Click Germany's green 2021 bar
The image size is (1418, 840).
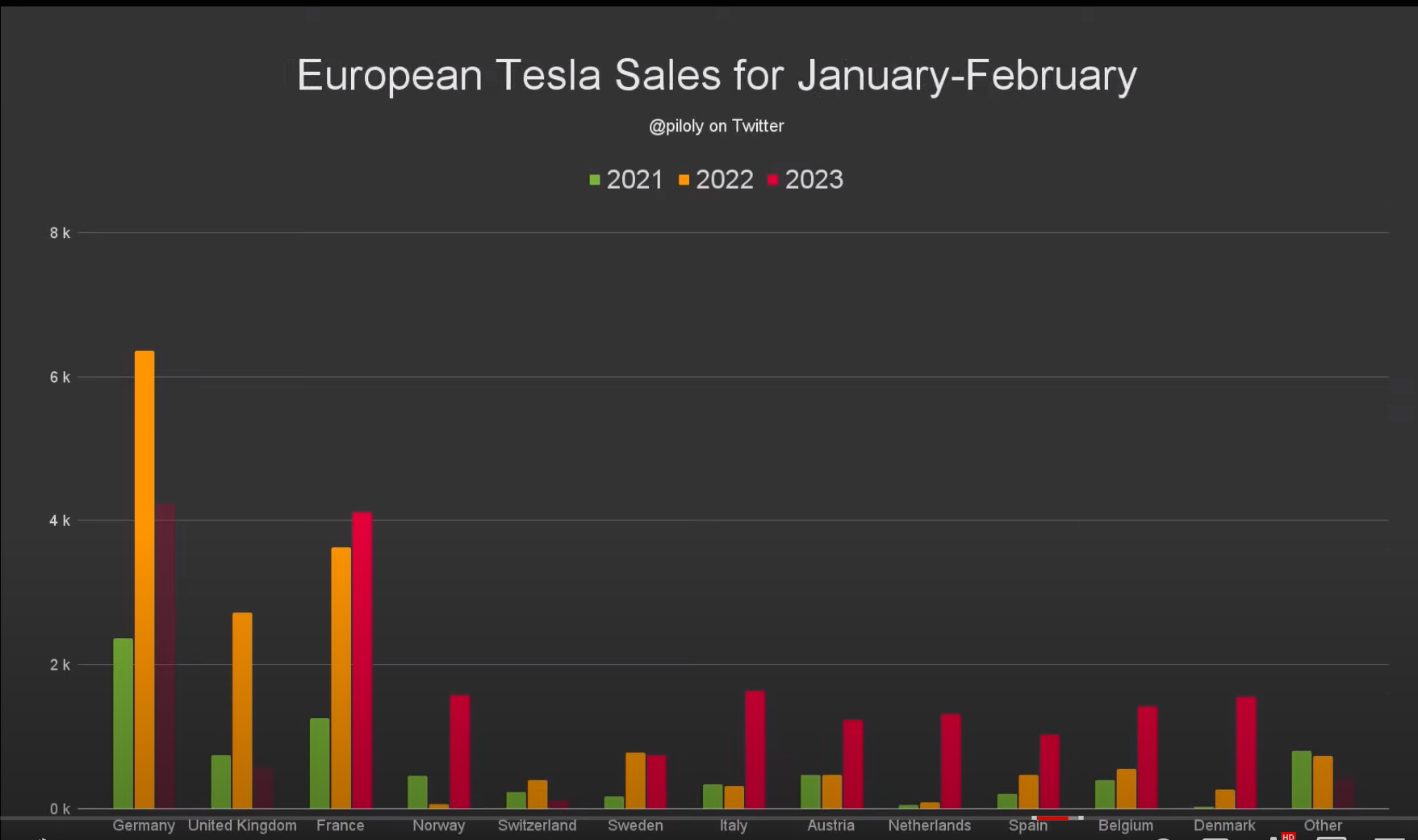point(123,723)
